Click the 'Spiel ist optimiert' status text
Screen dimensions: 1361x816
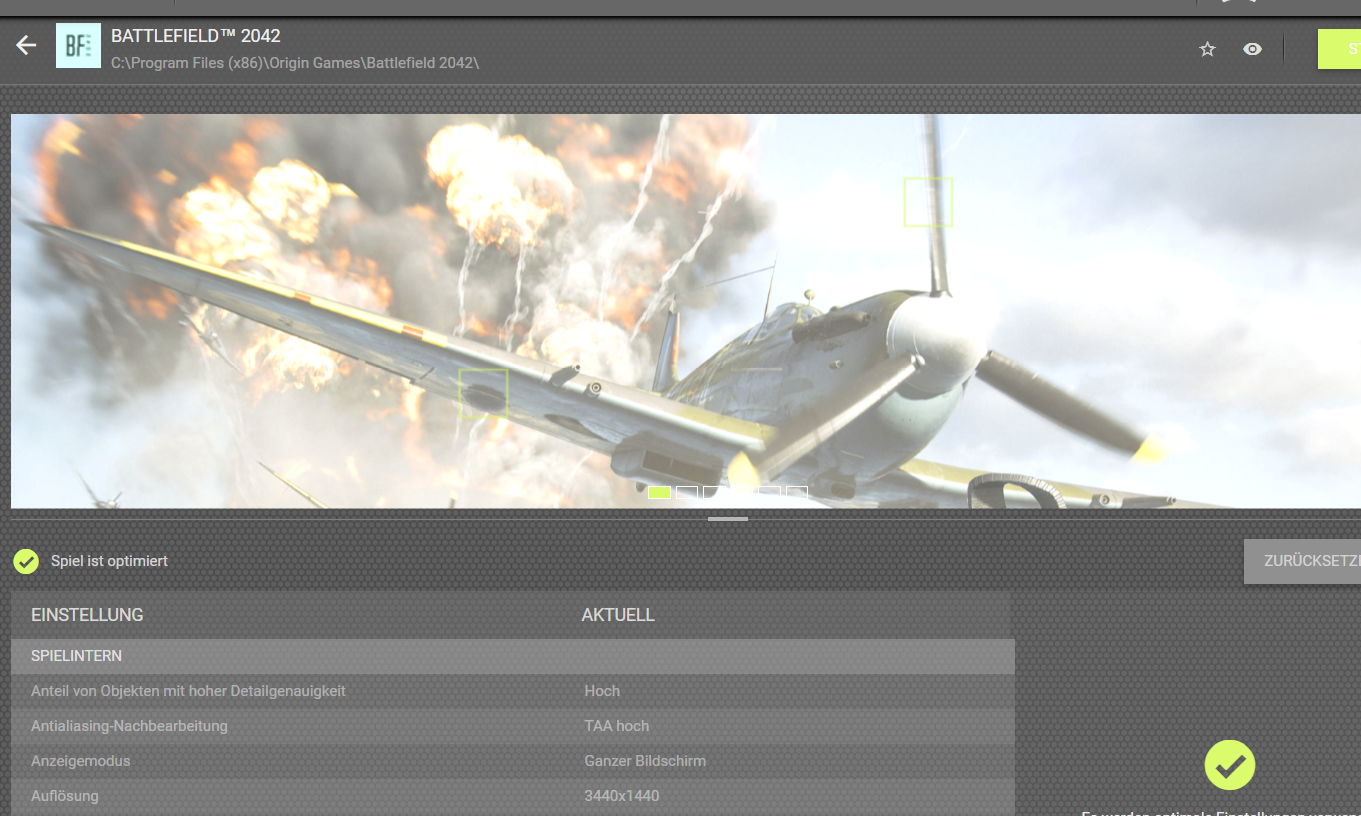coord(109,561)
